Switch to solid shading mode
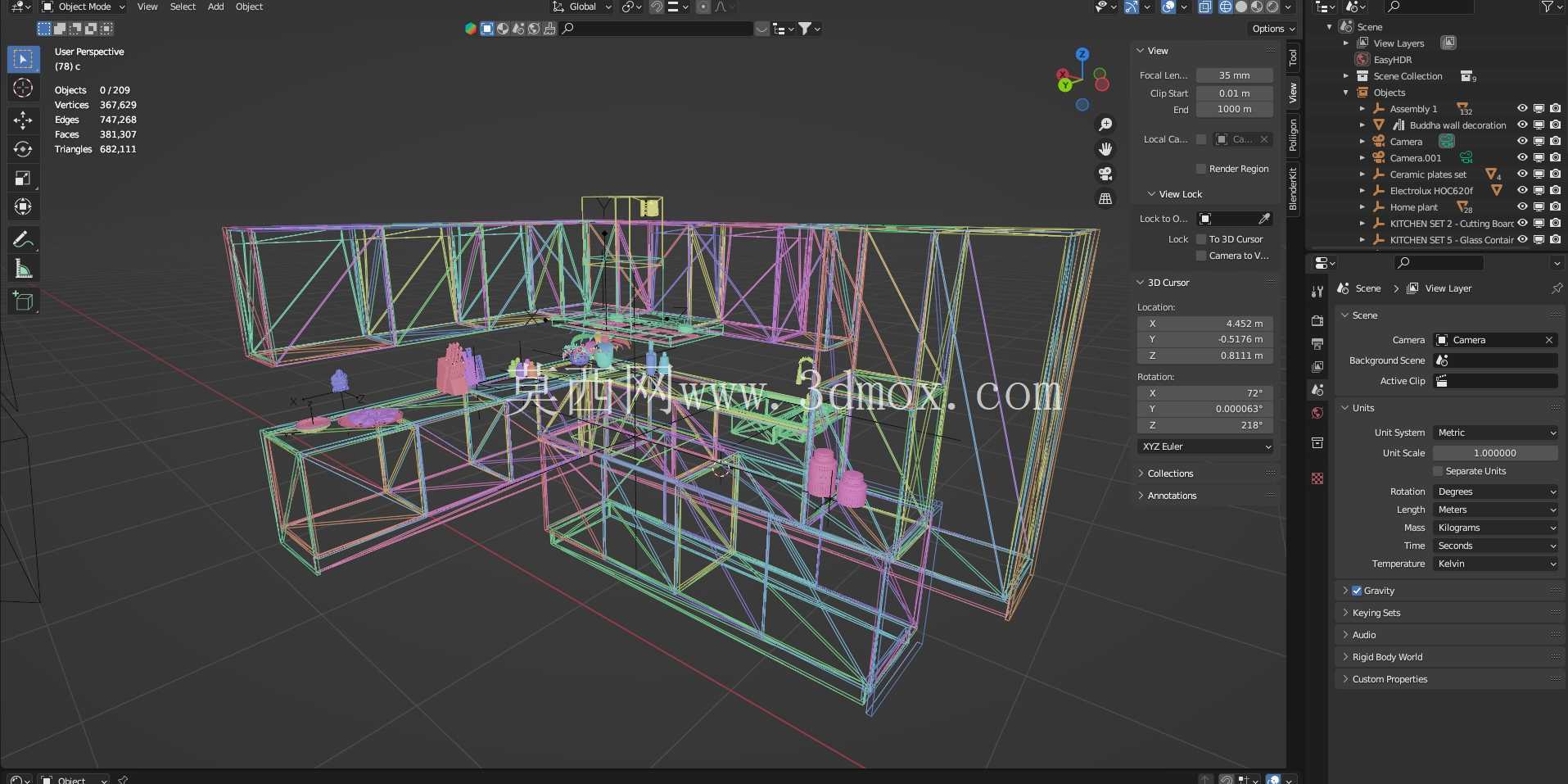The height and width of the screenshot is (784, 1568). pos(1241,7)
